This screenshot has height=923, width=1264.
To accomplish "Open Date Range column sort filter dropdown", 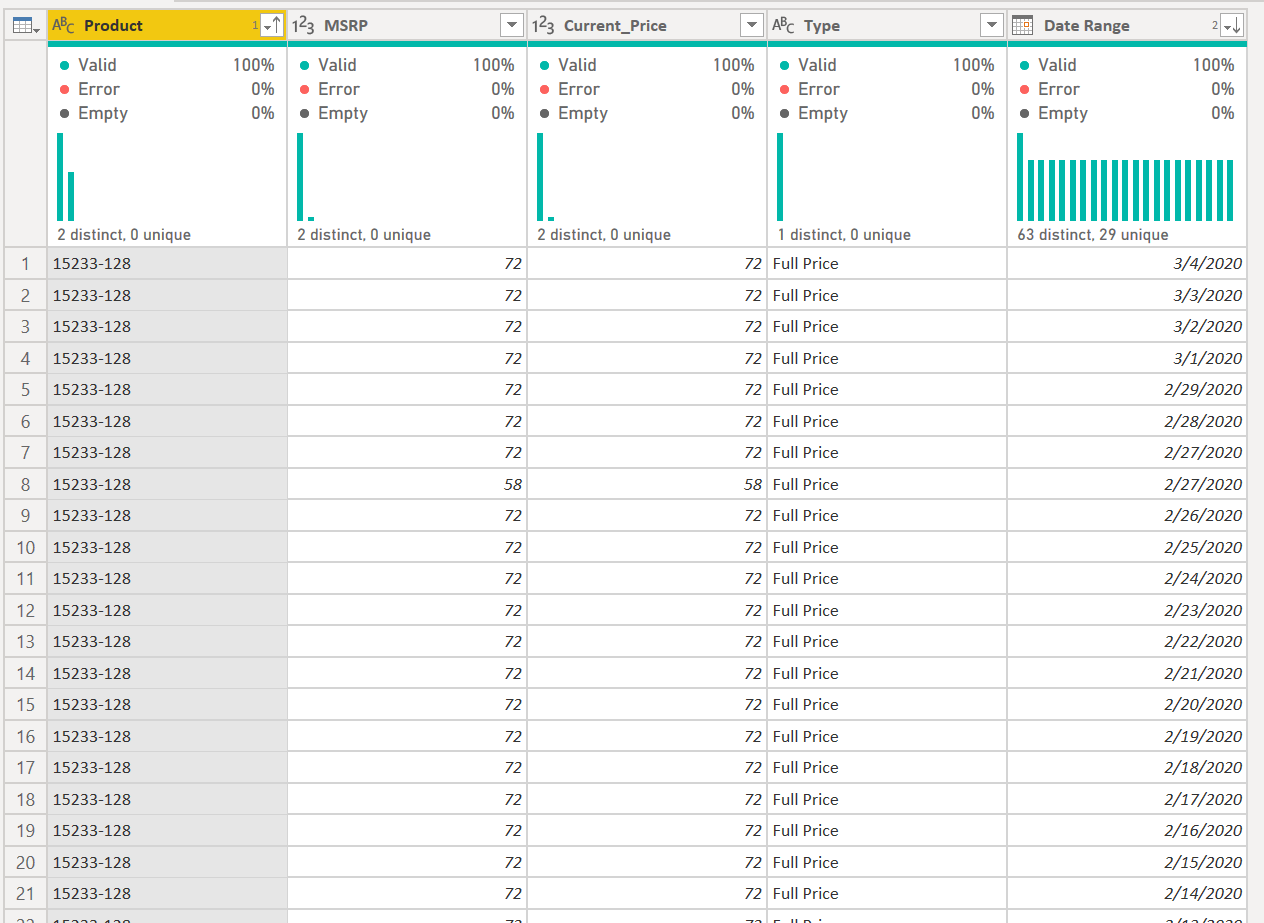I will [1231, 26].
